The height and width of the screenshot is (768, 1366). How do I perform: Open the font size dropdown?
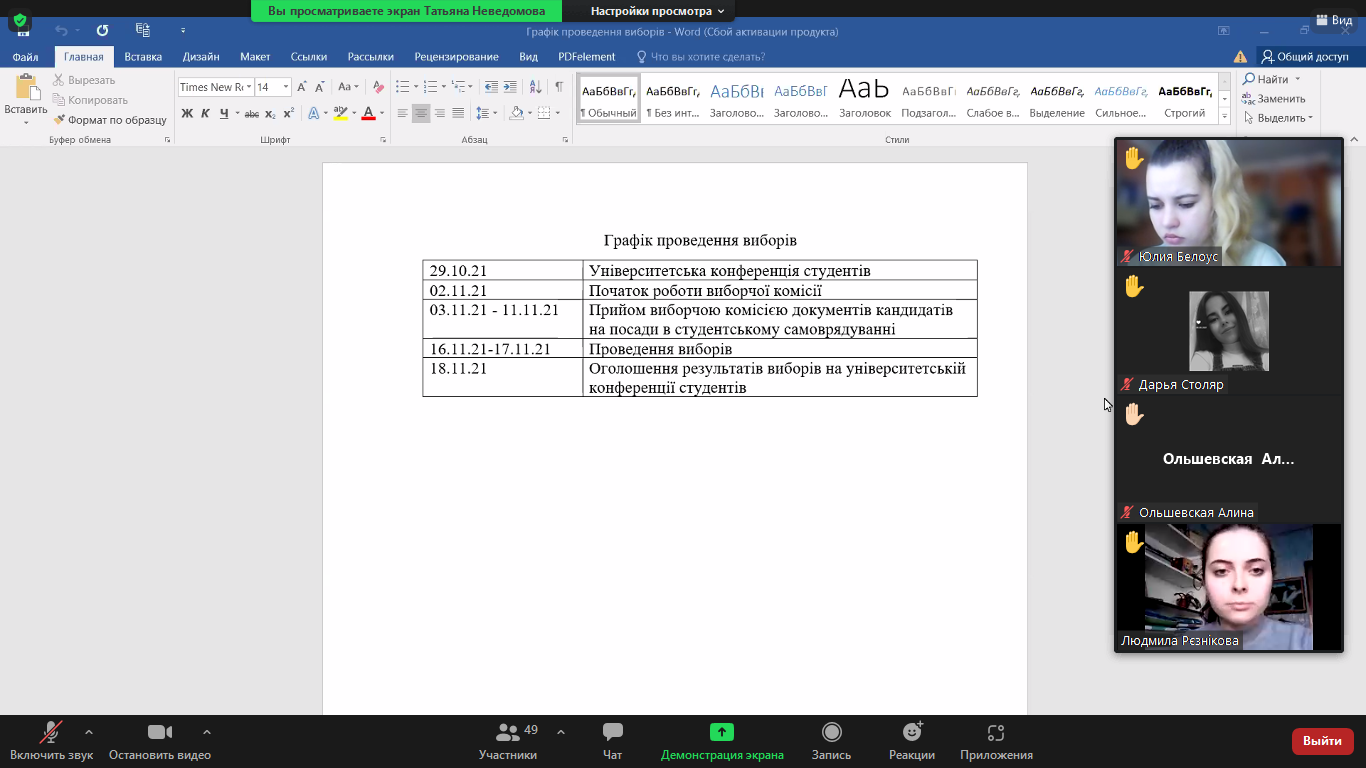coord(286,87)
